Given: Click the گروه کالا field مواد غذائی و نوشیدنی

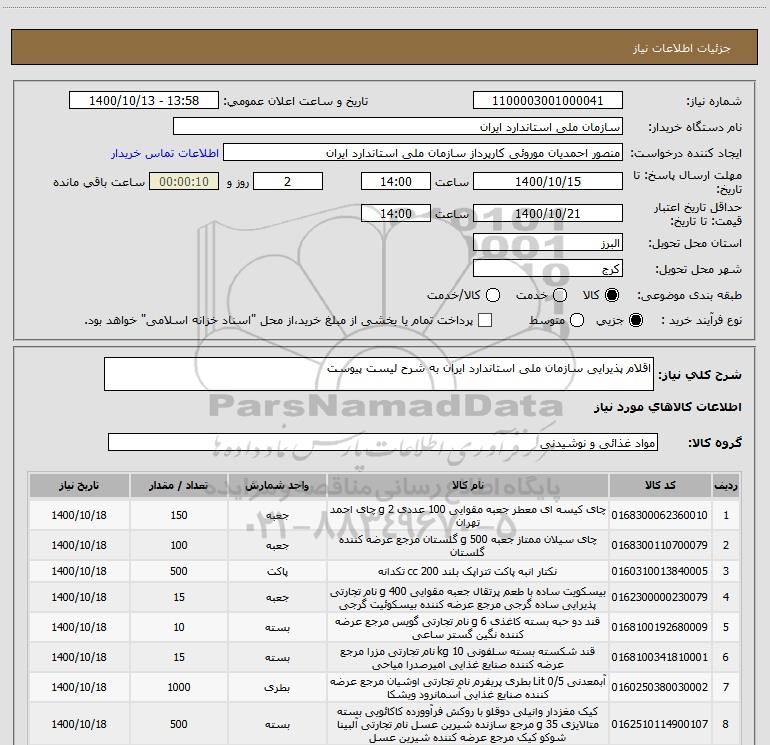Looking at the screenshot, I should pyautogui.click(x=383, y=442).
